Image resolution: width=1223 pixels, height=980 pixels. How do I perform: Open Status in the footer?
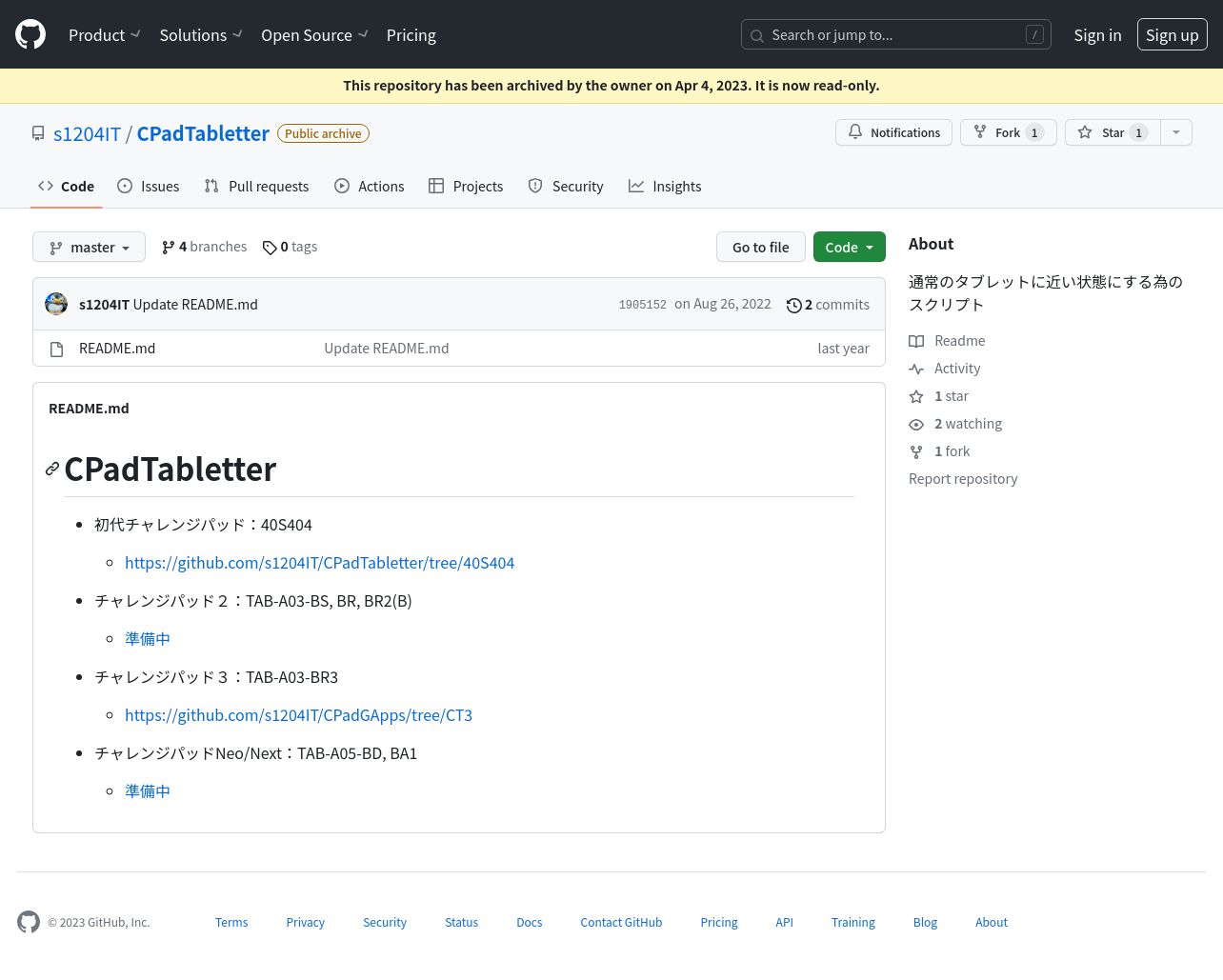[x=462, y=923]
